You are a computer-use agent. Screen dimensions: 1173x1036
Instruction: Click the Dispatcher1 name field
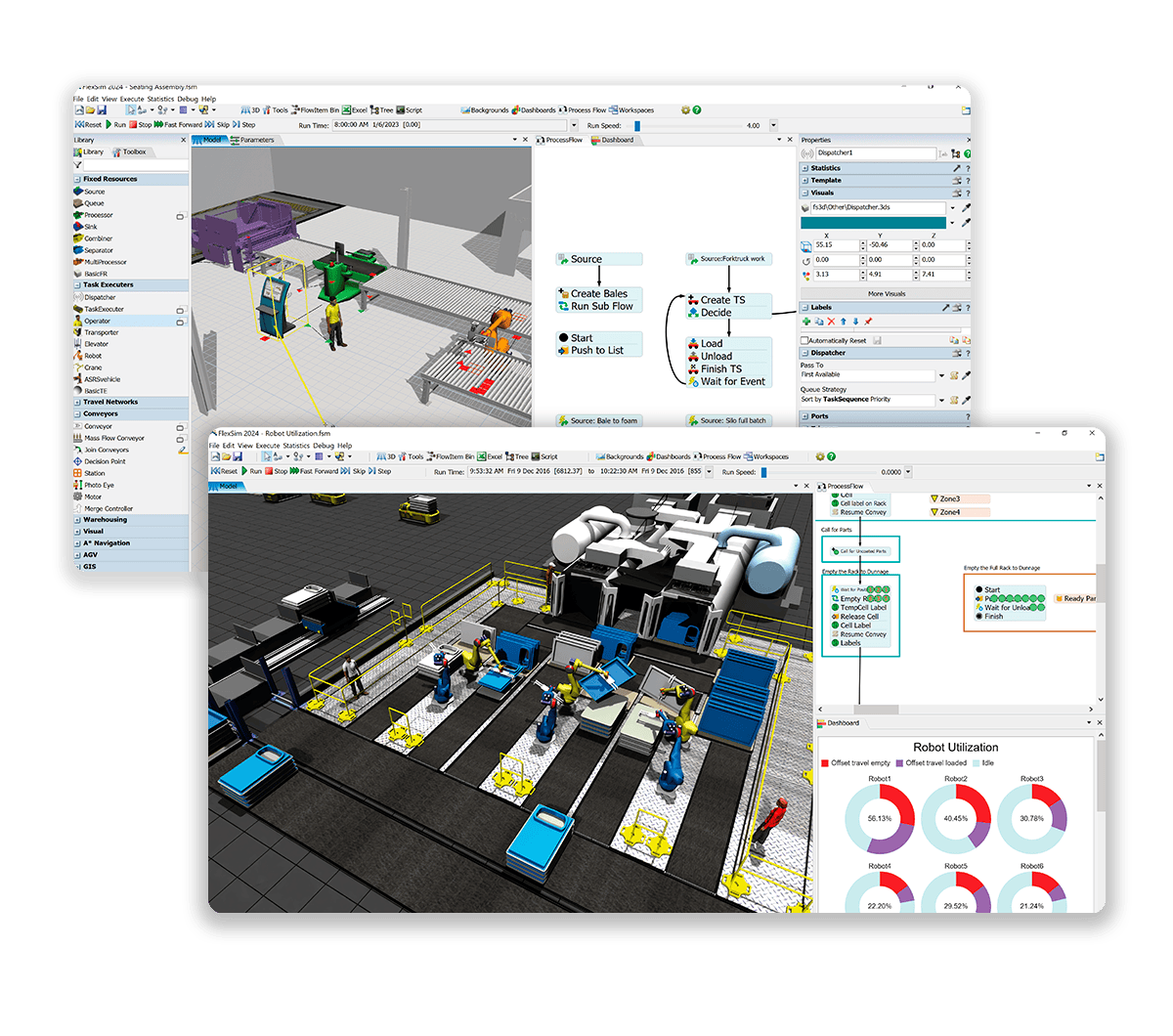(x=876, y=153)
